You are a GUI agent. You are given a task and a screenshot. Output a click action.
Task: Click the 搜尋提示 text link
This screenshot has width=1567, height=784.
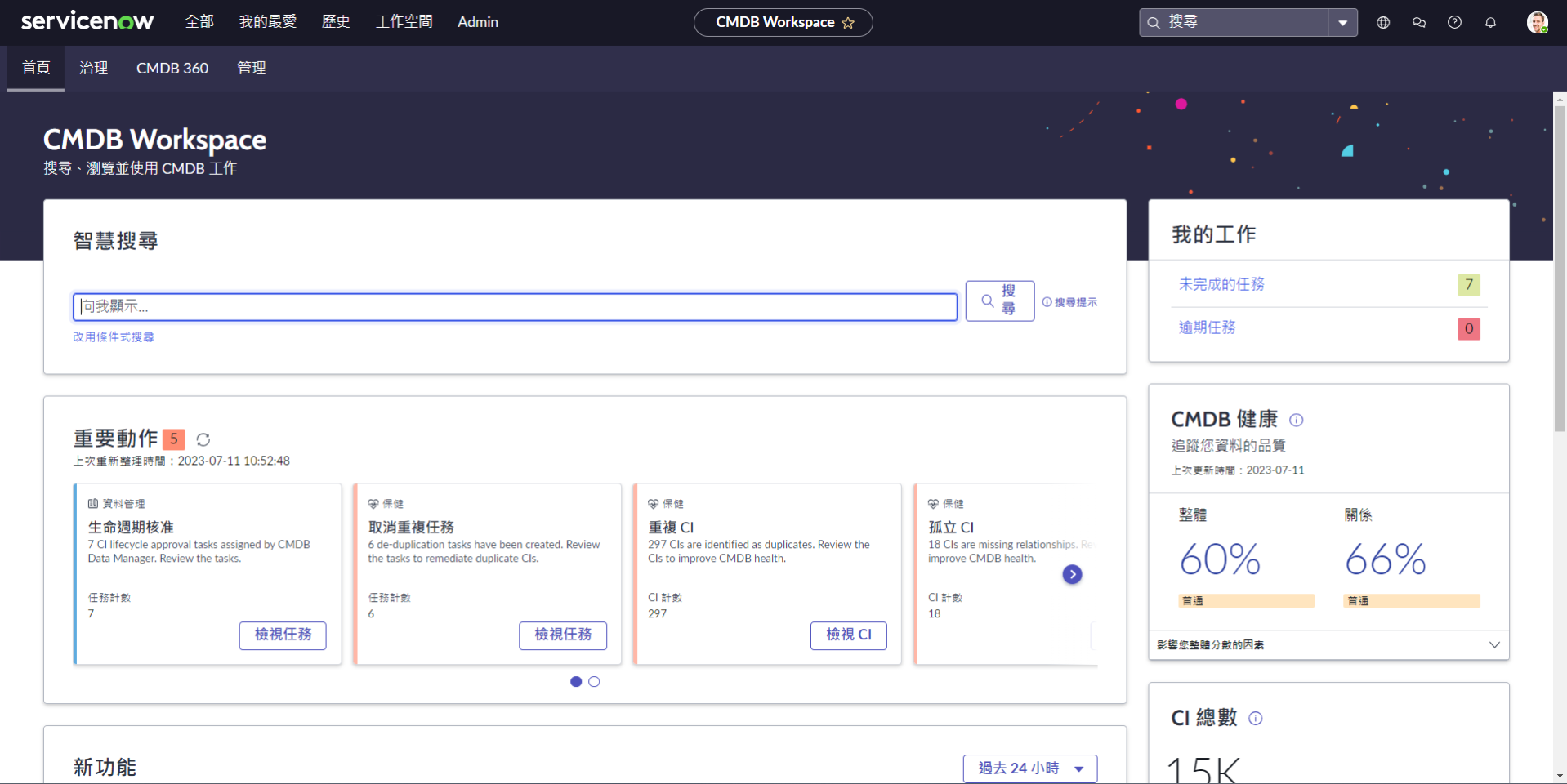[x=1075, y=302]
